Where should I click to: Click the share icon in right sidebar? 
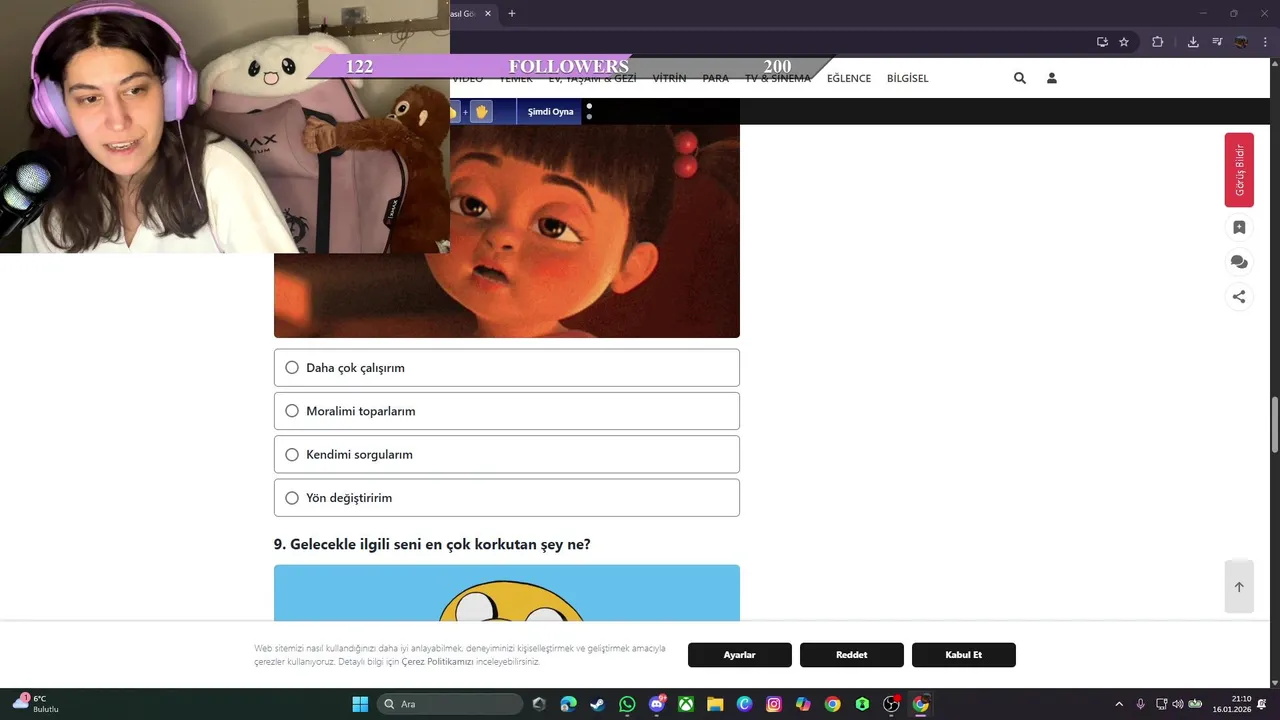(1239, 296)
